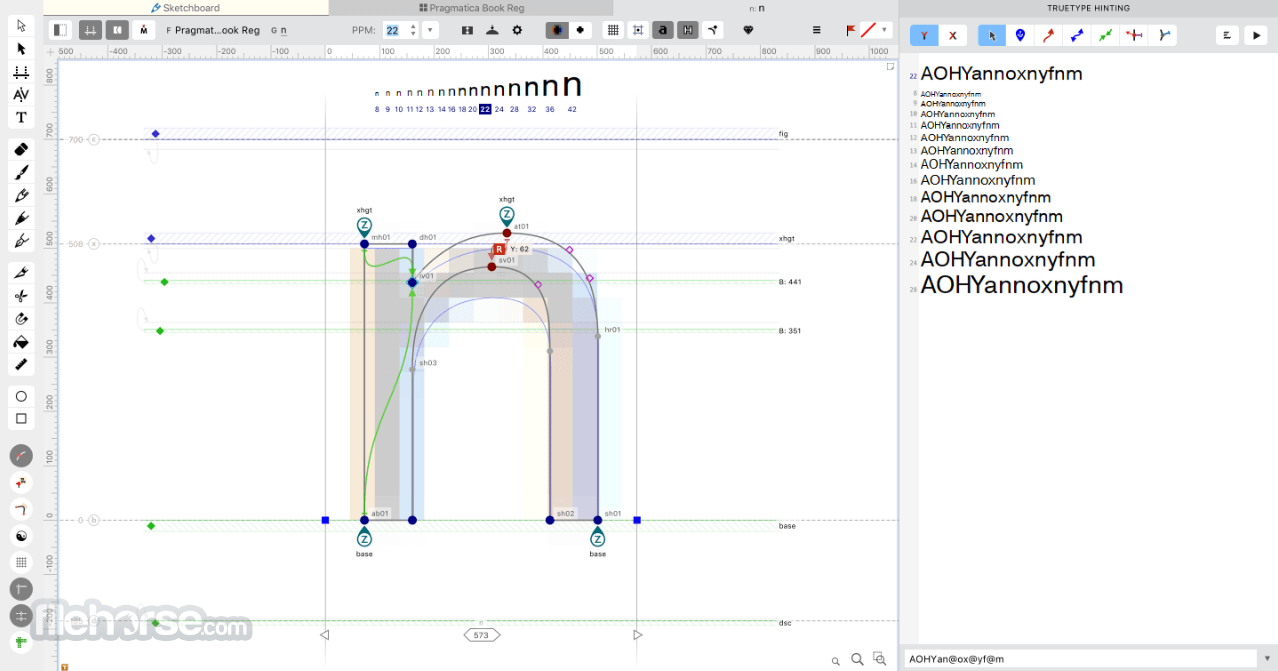The width and height of the screenshot is (1278, 671).
Task: Select the Eraser tool
Action: tap(21, 149)
